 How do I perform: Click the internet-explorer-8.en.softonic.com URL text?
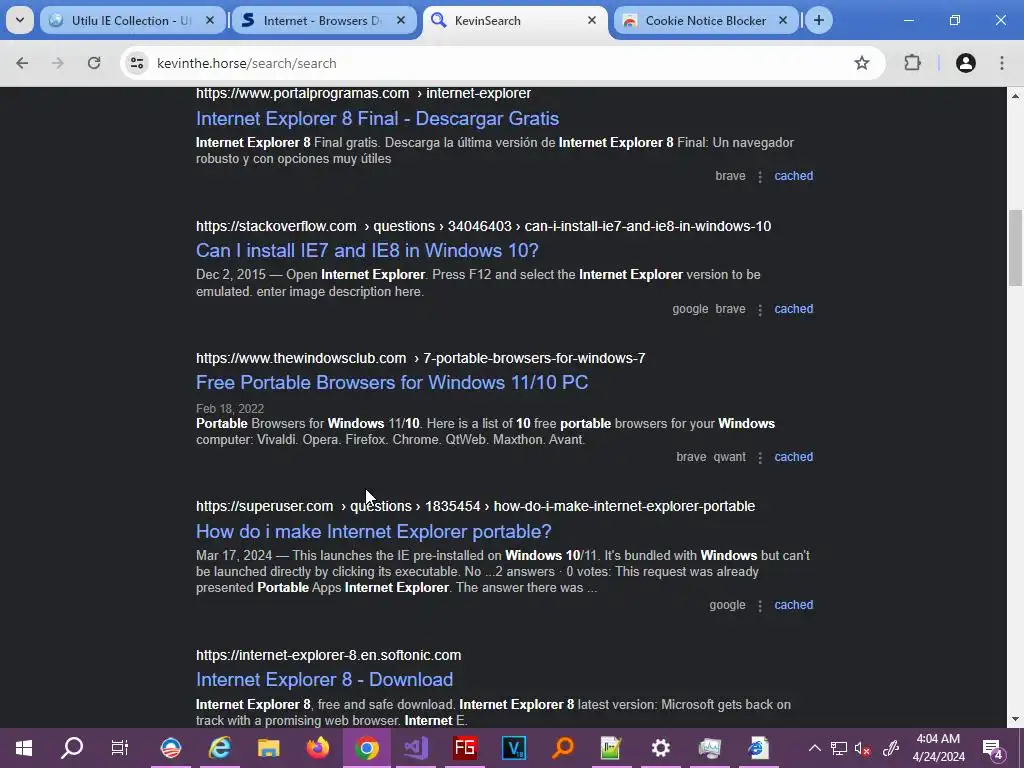(328, 655)
